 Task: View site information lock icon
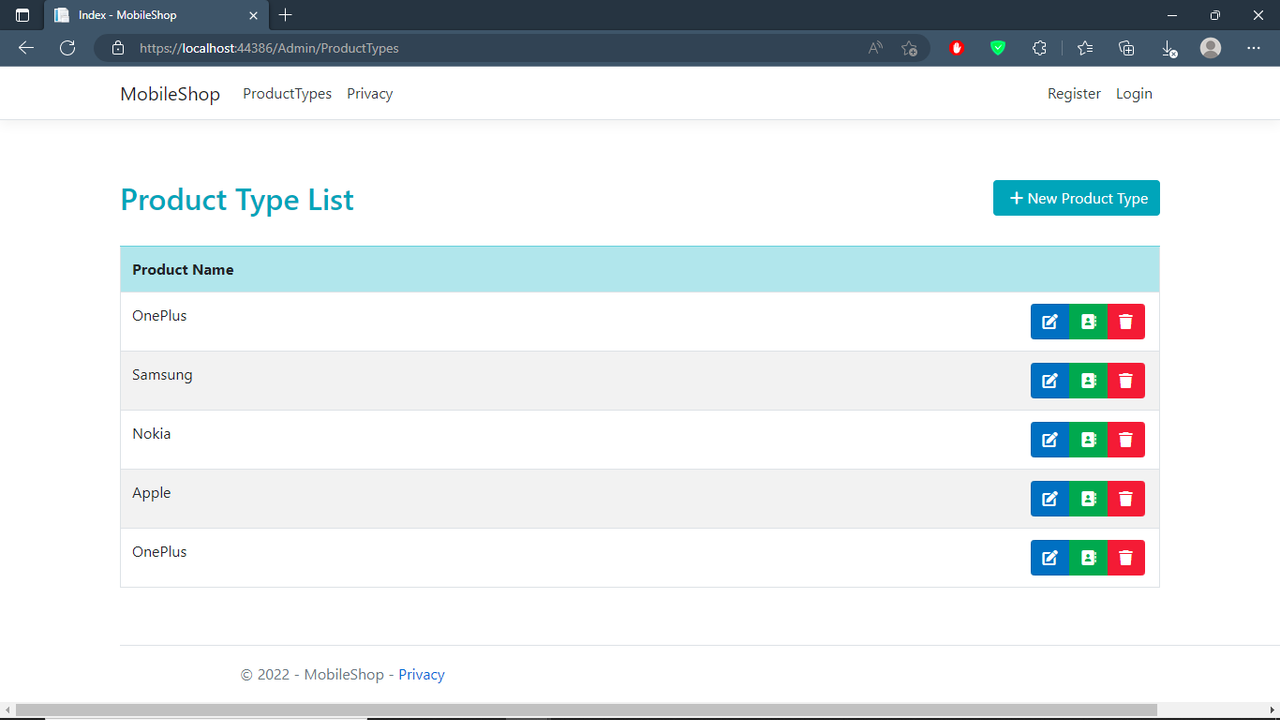tap(118, 48)
